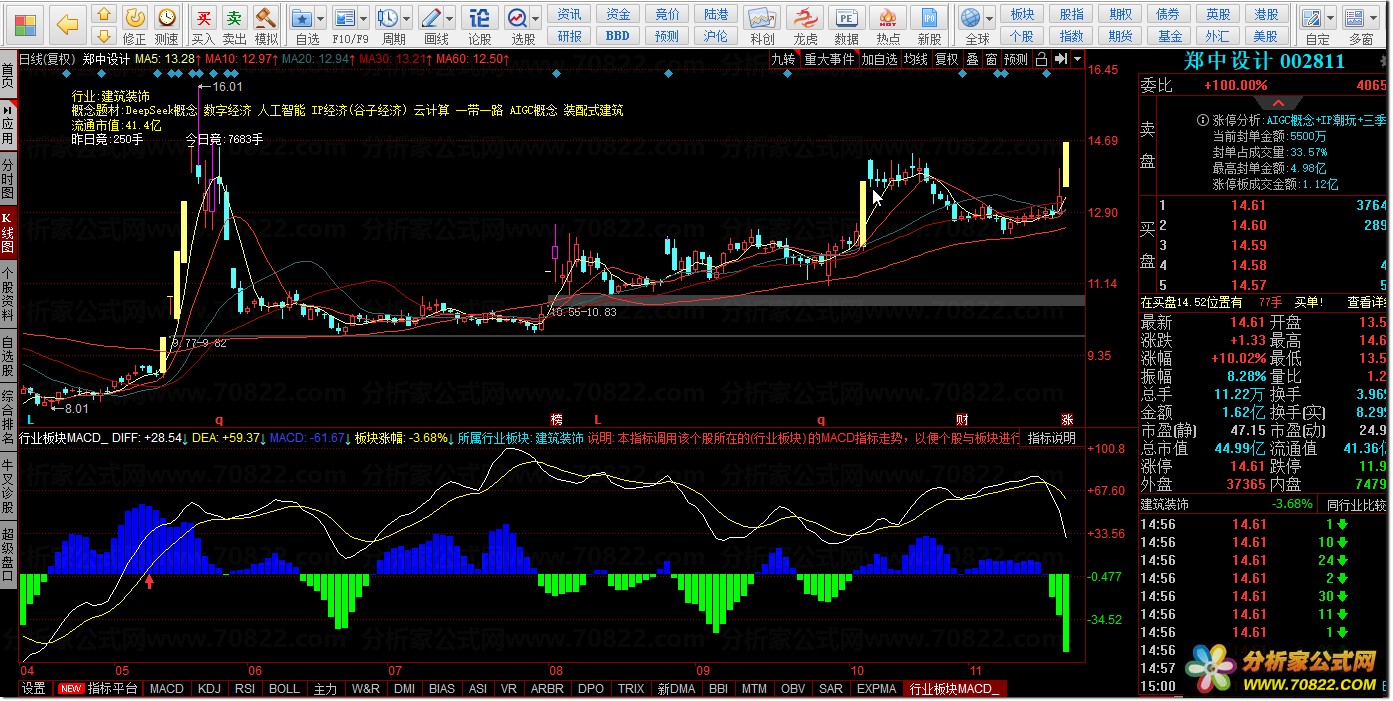Image resolution: width=1393 pixels, height=701 pixels.
Task: Expand the 周期 period dropdown arrow
Action: click(x=406, y=18)
